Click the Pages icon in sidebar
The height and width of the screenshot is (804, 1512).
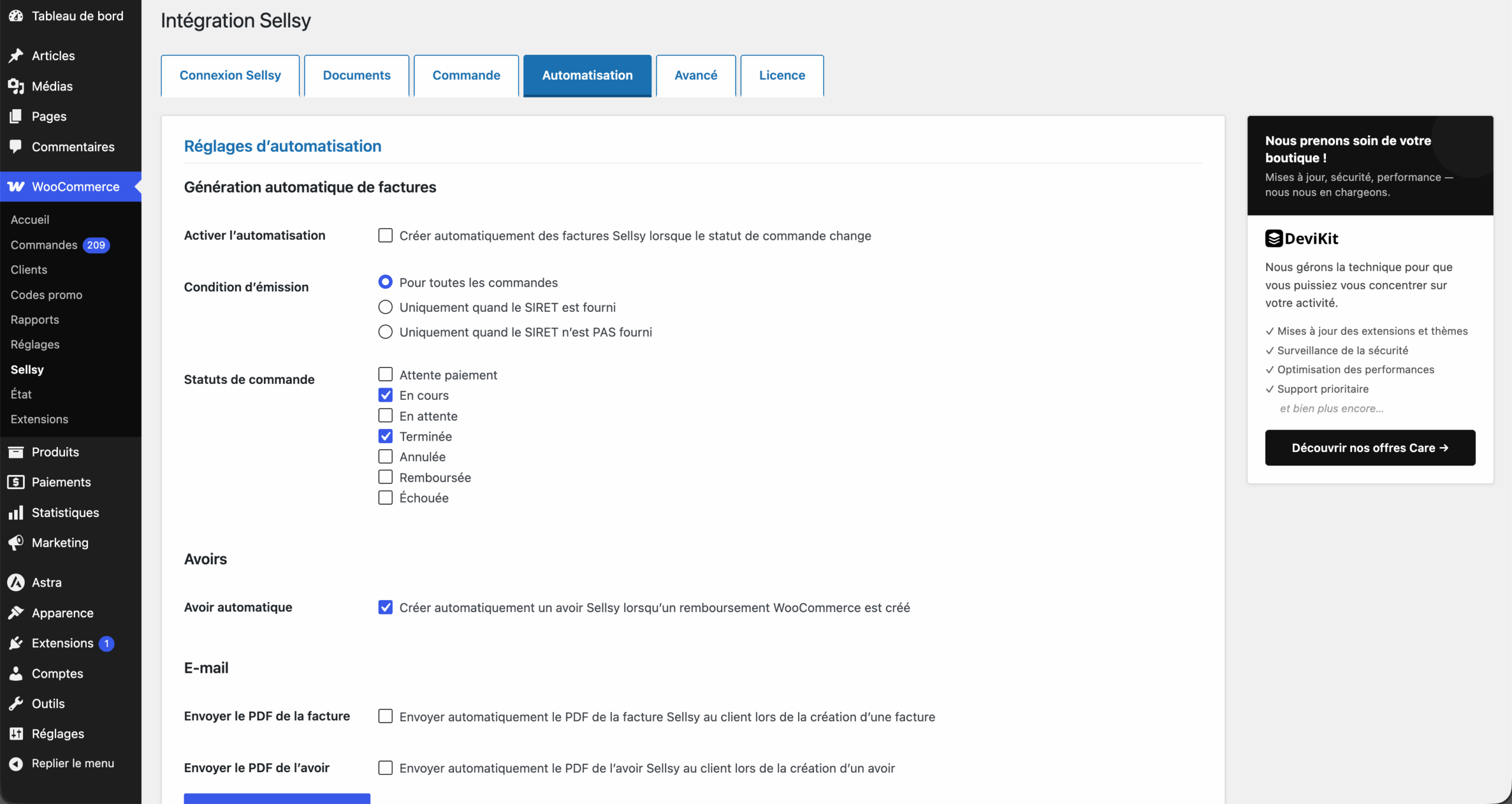(x=16, y=116)
